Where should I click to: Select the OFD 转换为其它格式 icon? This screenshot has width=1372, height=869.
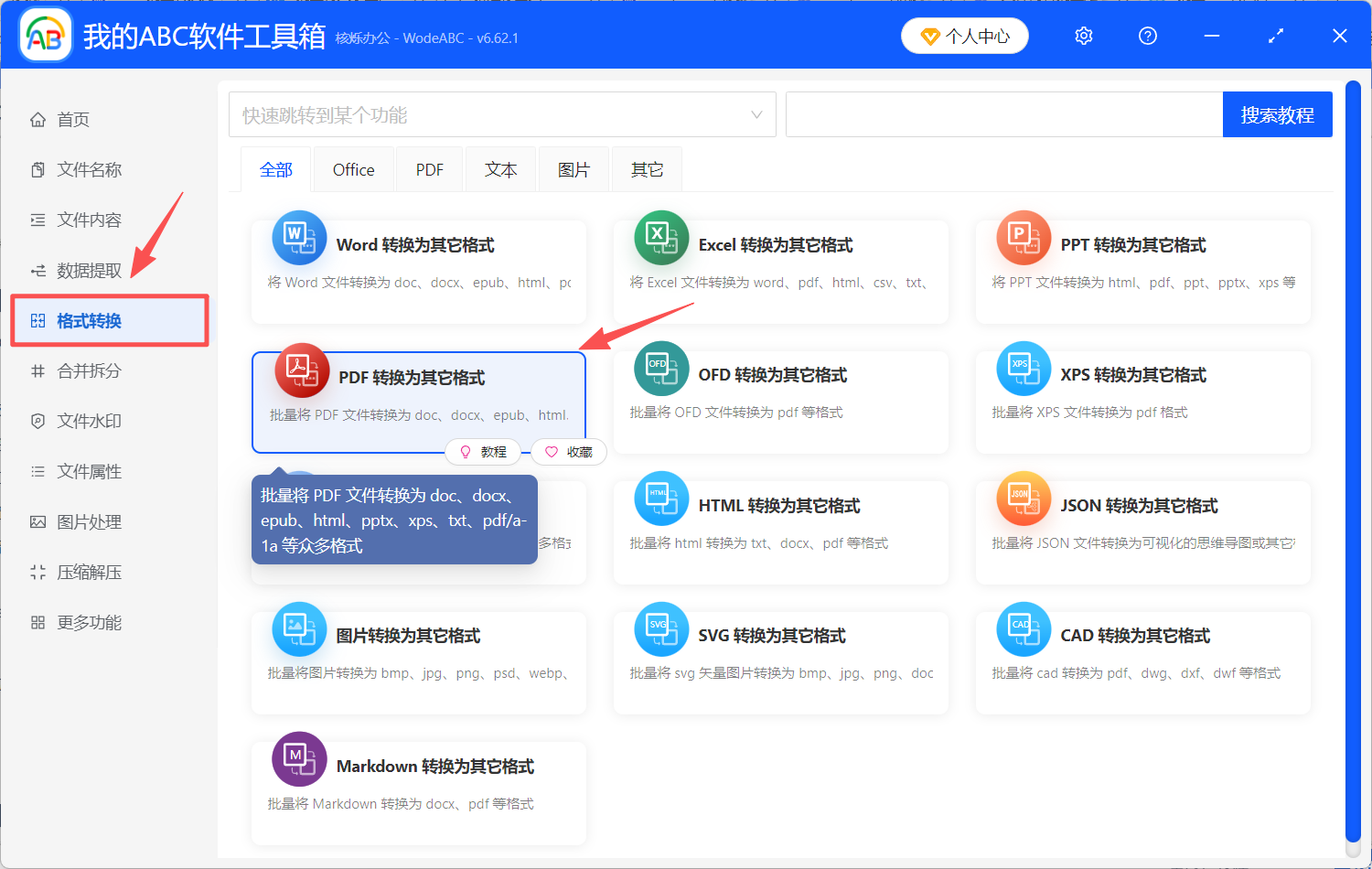coord(660,368)
